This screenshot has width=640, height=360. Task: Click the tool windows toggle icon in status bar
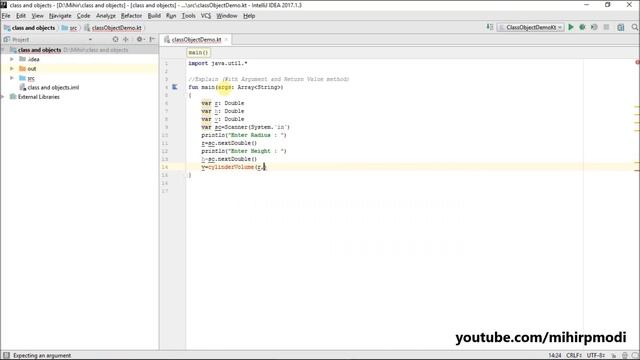6,355
